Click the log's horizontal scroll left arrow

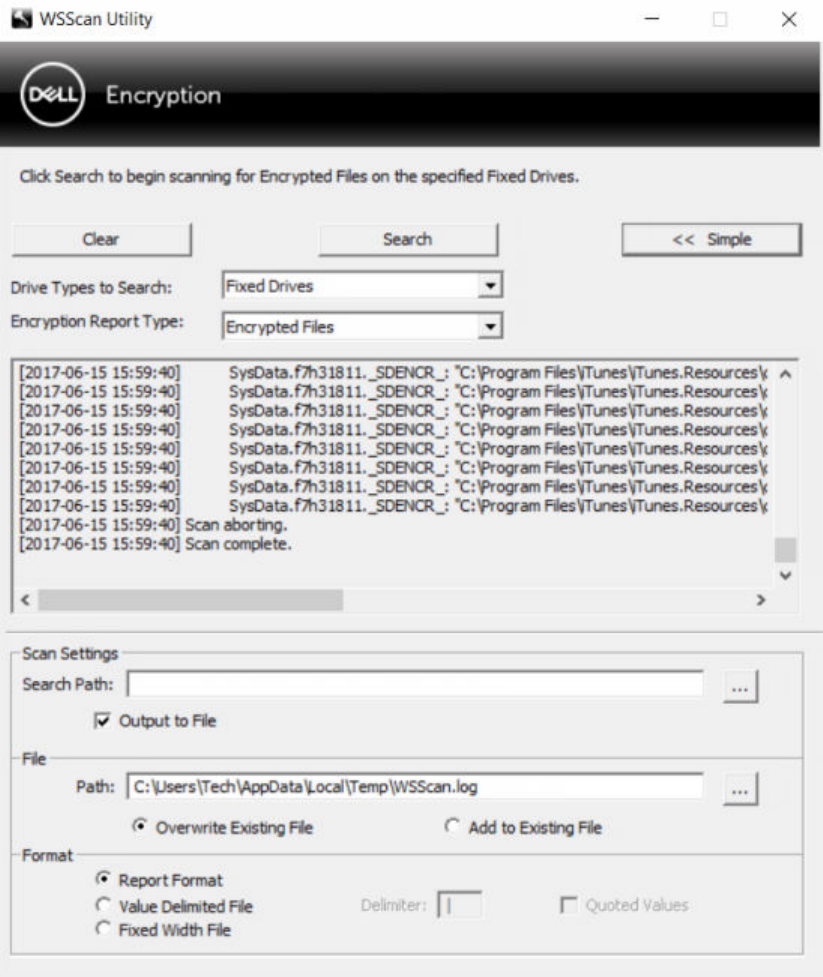tap(26, 599)
